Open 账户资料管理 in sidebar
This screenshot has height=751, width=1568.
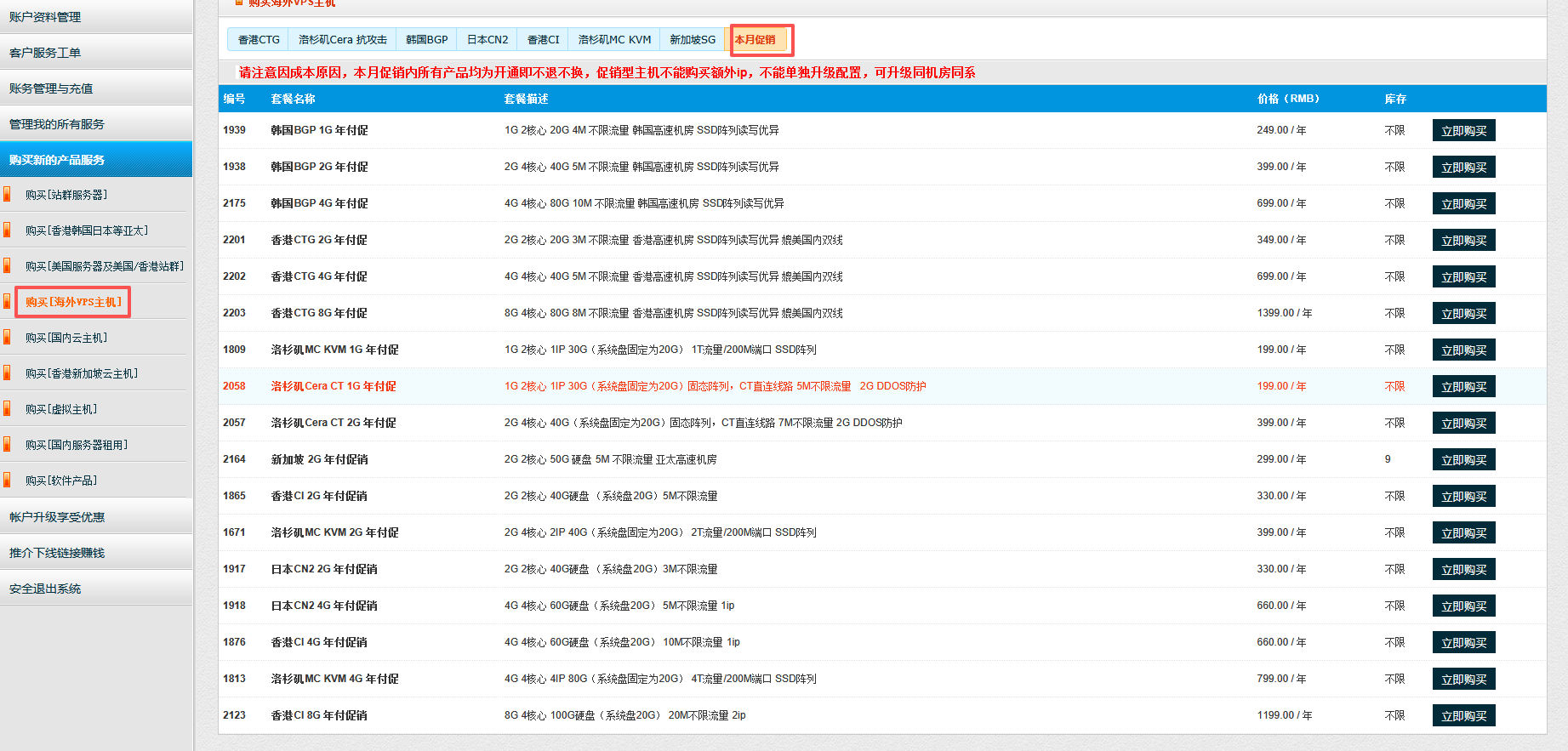point(96,17)
